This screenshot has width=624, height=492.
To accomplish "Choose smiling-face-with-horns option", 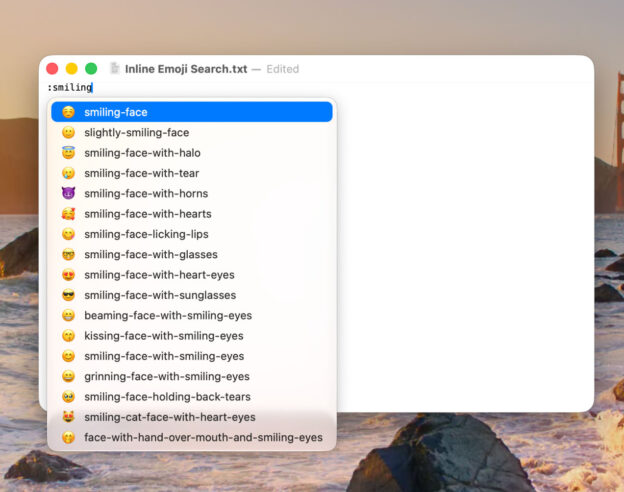I will pyautogui.click(x=192, y=193).
